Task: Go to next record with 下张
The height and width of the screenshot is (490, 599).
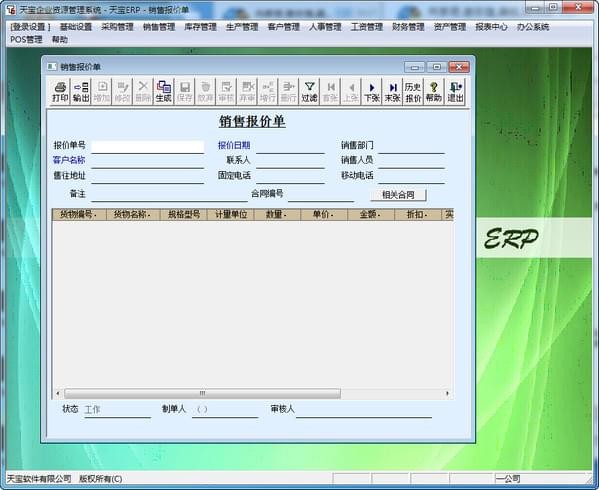Action: click(x=371, y=92)
